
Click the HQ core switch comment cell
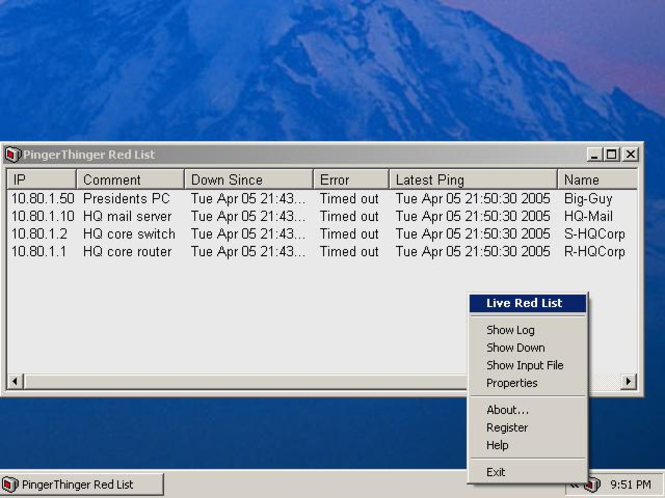(129, 234)
